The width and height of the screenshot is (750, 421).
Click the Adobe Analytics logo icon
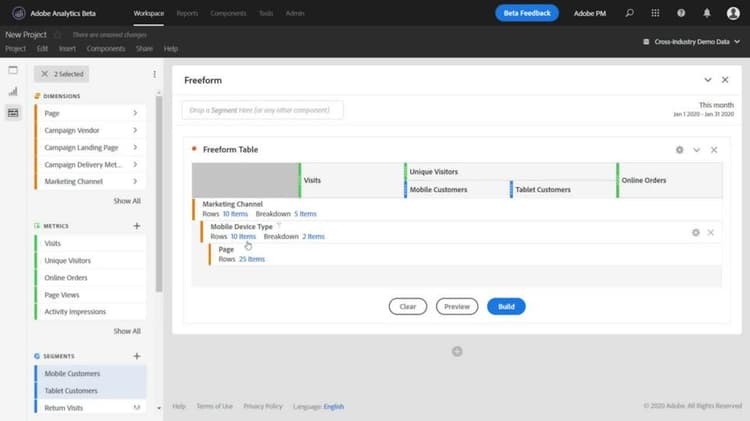(x=19, y=13)
